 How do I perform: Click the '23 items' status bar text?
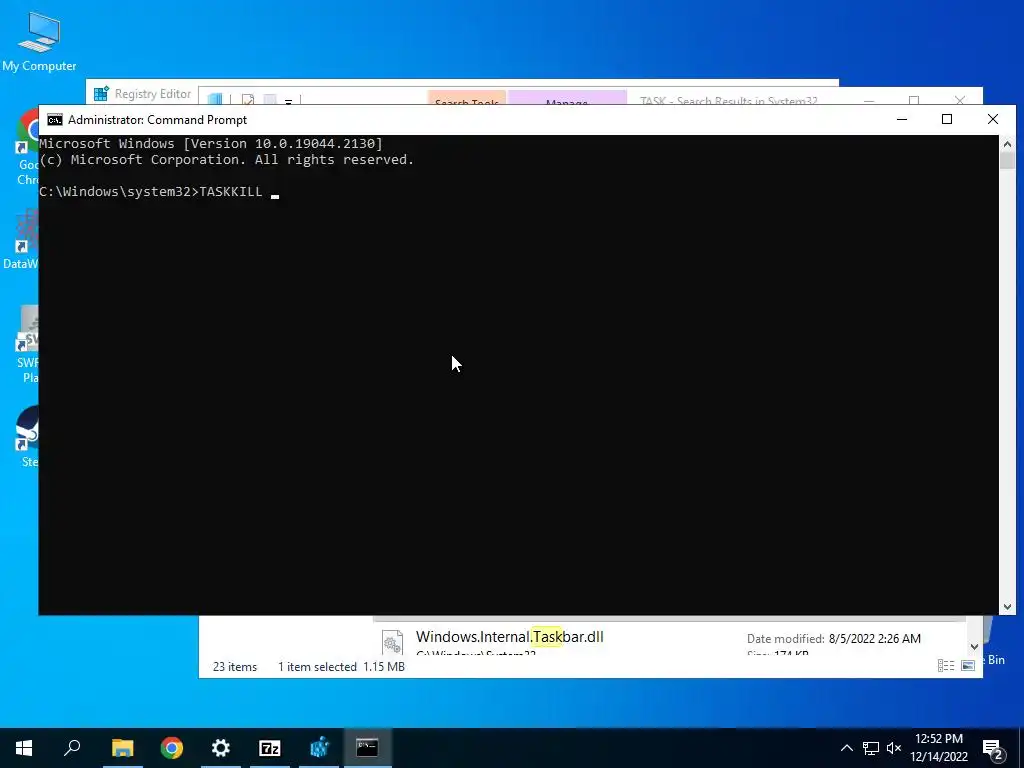click(235, 667)
